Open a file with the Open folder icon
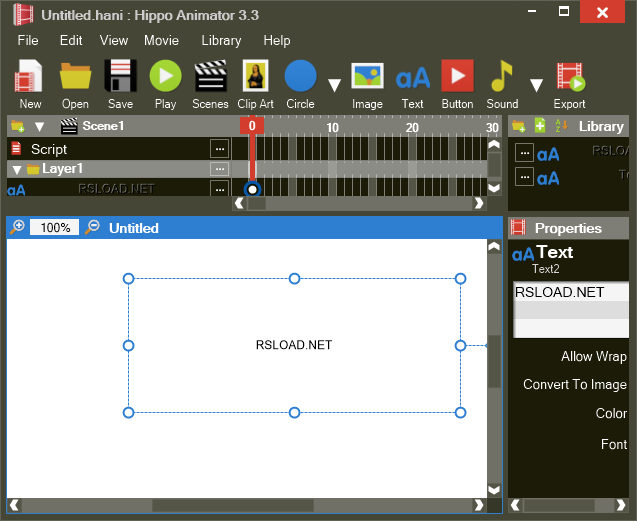The width and height of the screenshot is (637, 521). click(75, 84)
